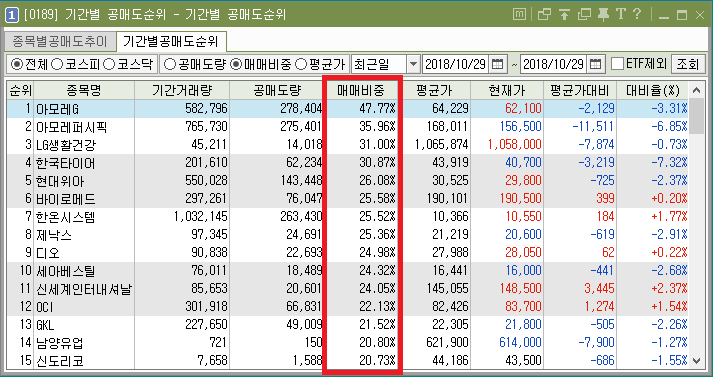Select LG생활건강 row
Image resolution: width=713 pixels, height=377 pixels.
pos(348,145)
